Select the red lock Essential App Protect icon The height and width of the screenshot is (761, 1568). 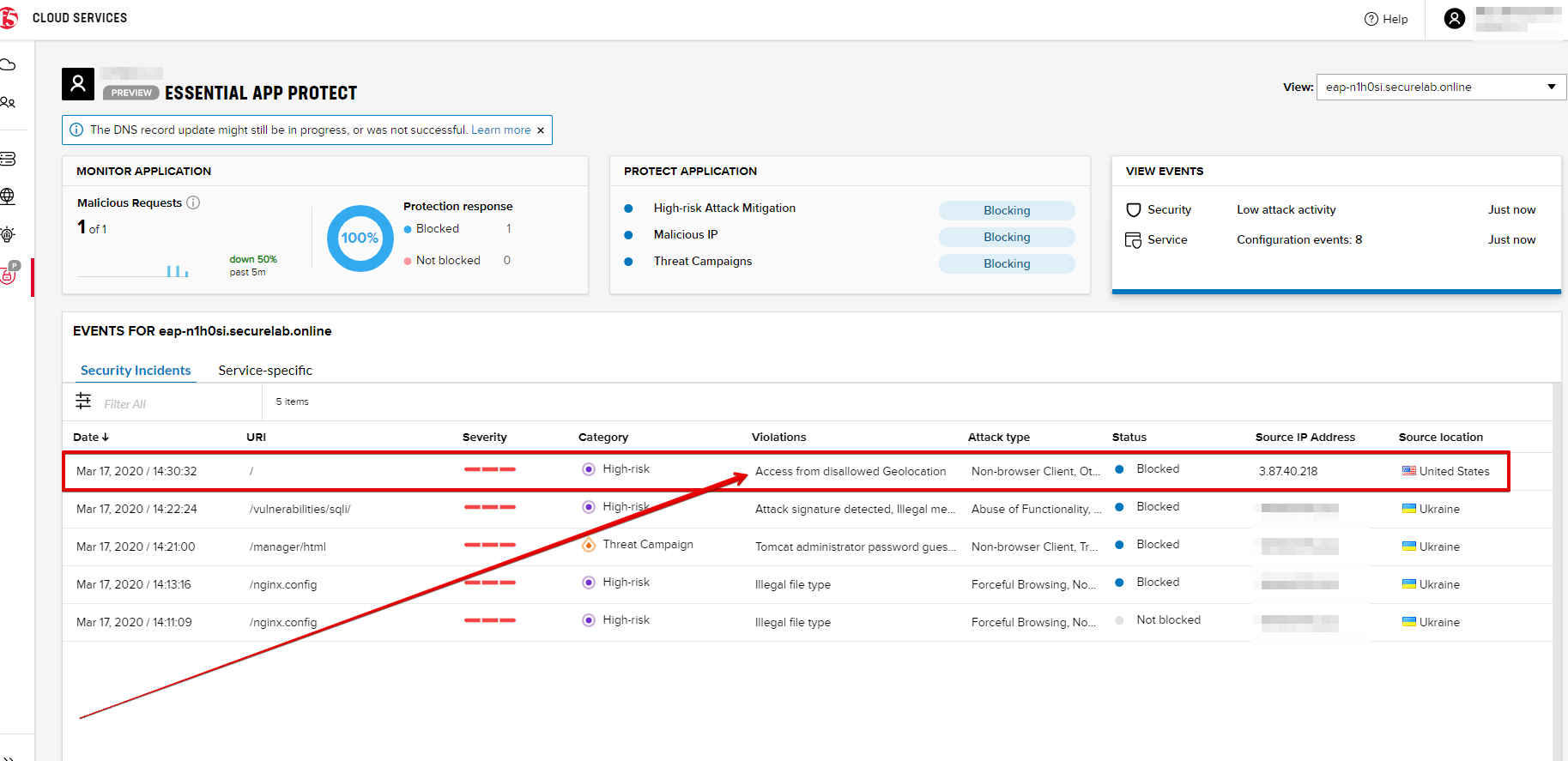(x=9, y=275)
